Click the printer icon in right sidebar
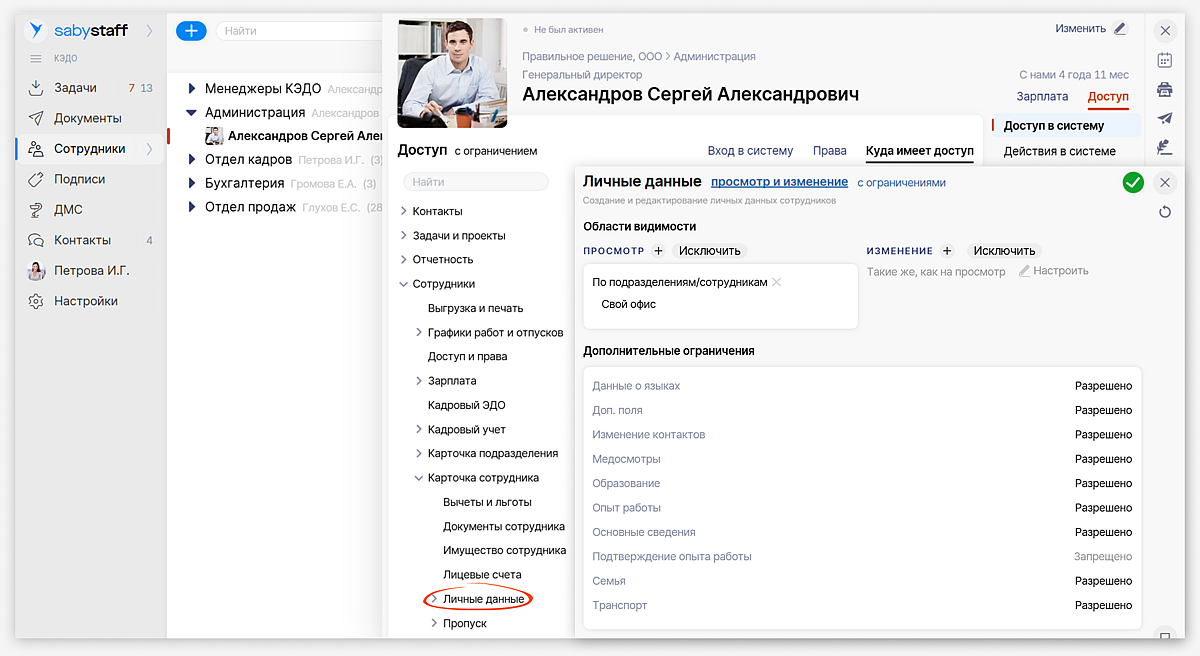 point(1165,89)
